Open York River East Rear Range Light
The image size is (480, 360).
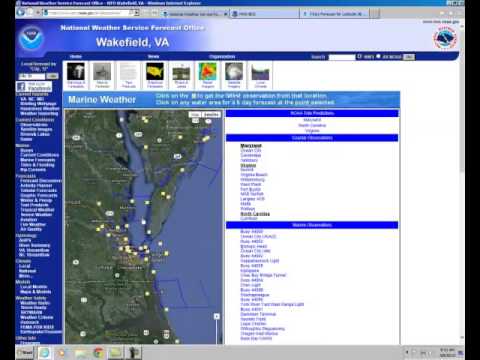[x=272, y=304]
